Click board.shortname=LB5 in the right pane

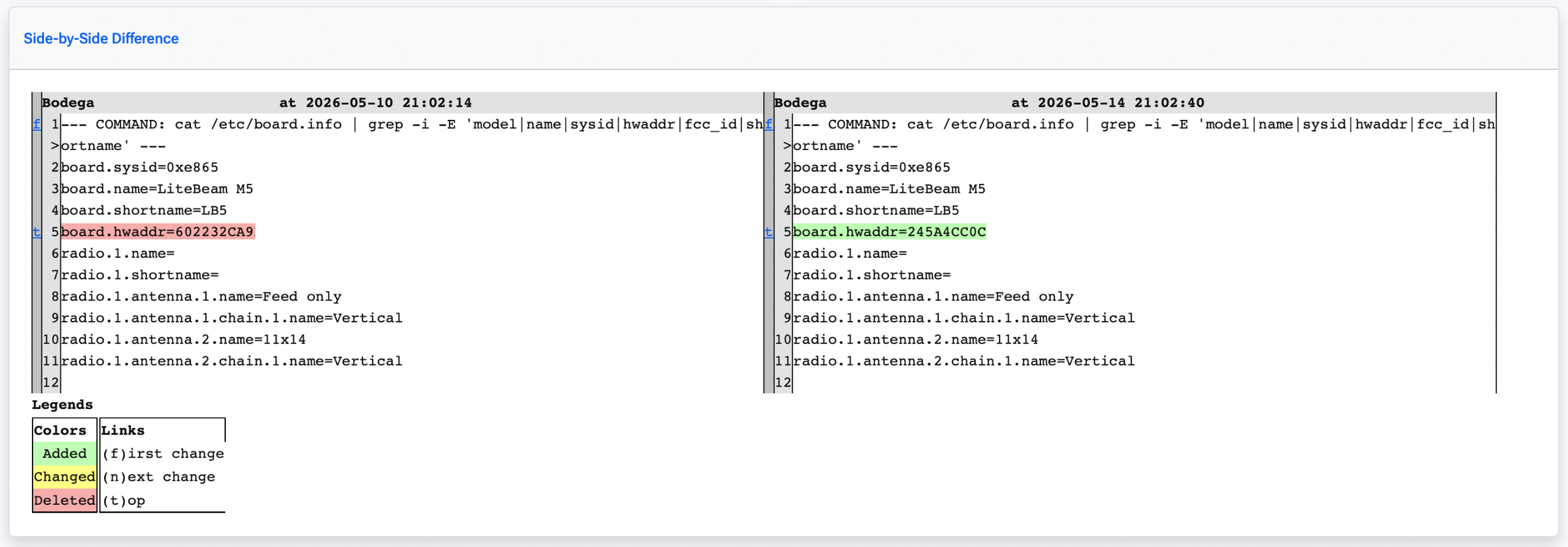click(876, 211)
